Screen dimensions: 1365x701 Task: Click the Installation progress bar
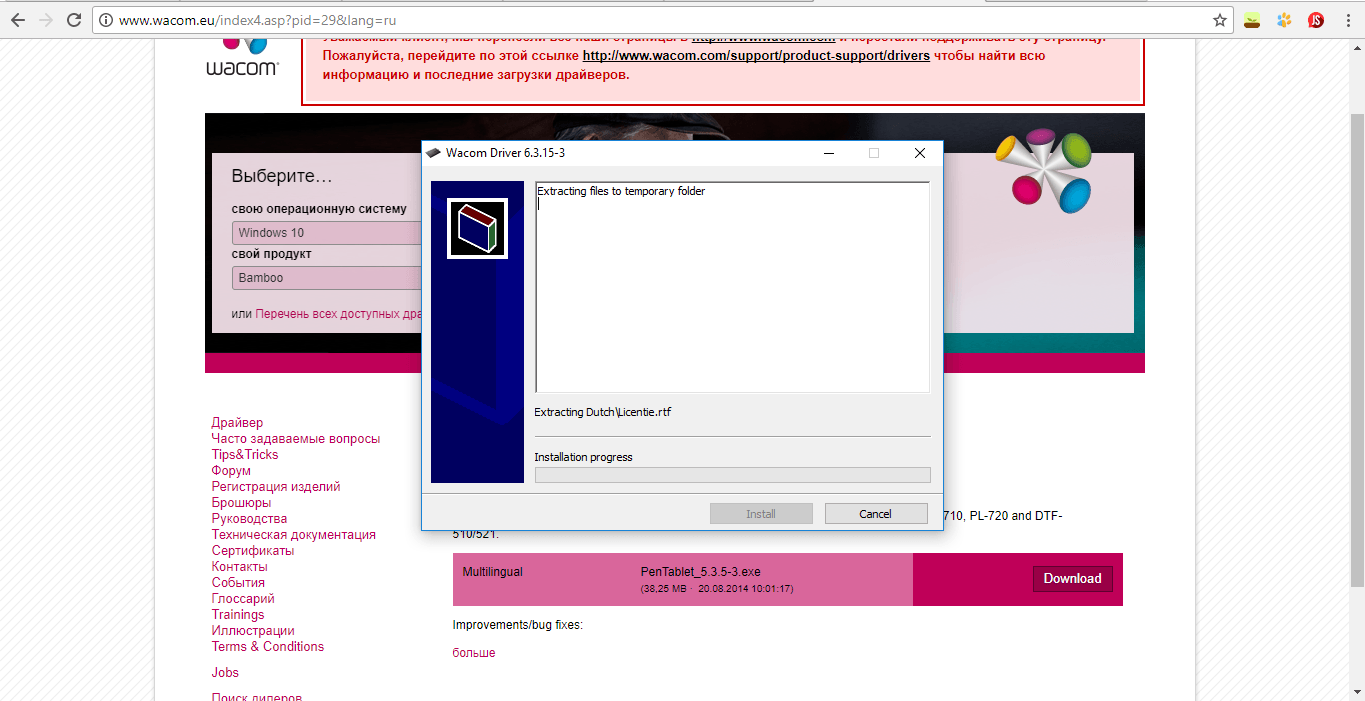point(732,475)
